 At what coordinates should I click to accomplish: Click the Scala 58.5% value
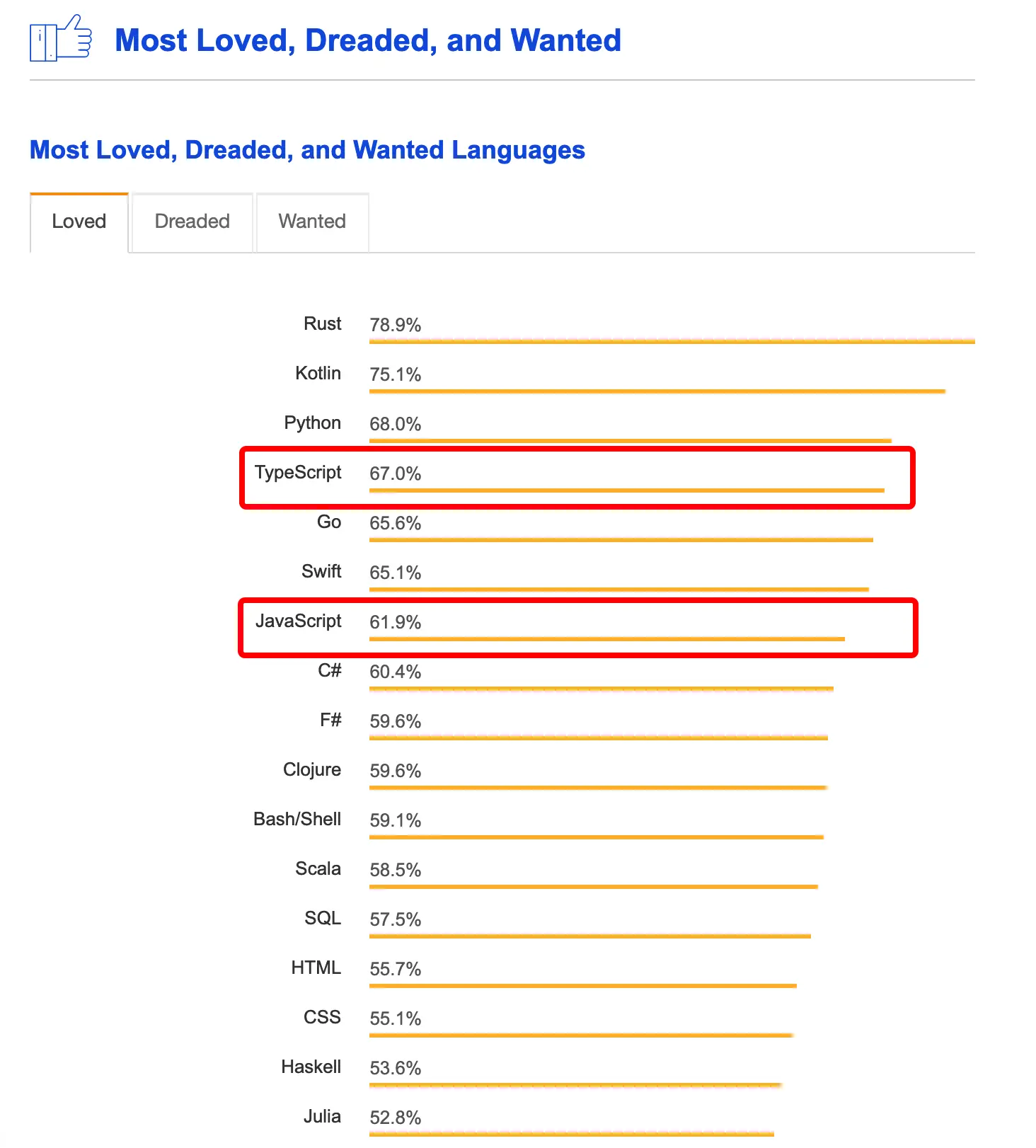coord(395,870)
